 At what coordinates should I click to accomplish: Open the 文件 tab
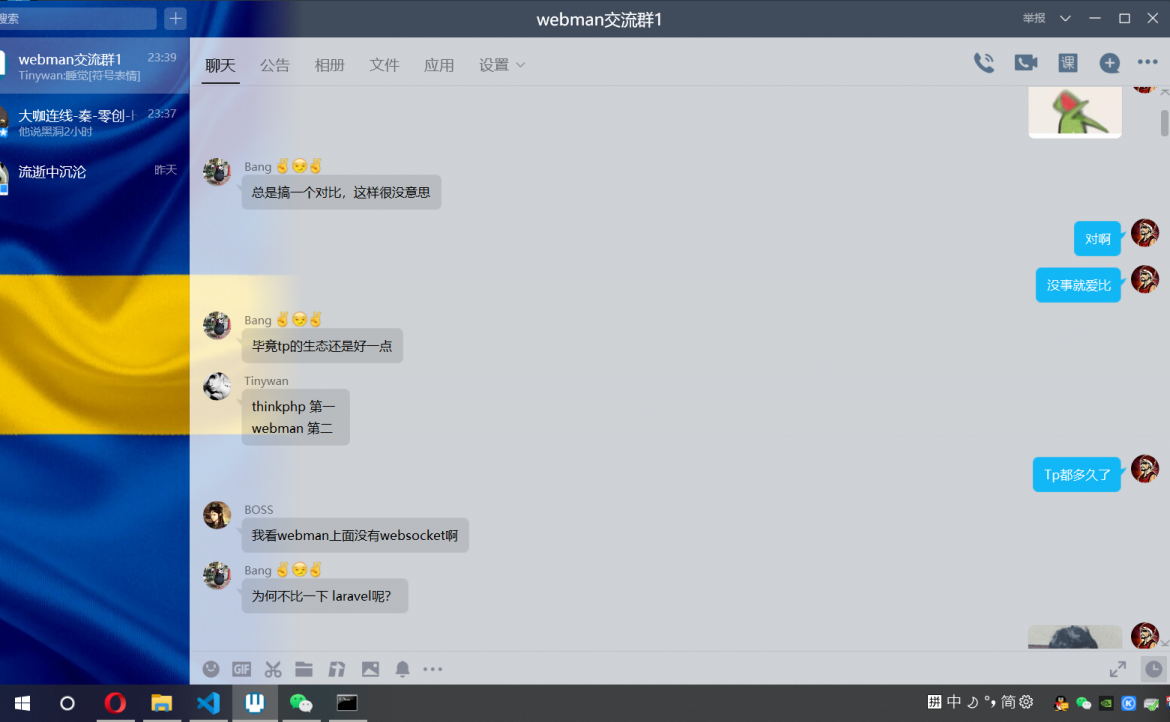pyautogui.click(x=384, y=66)
